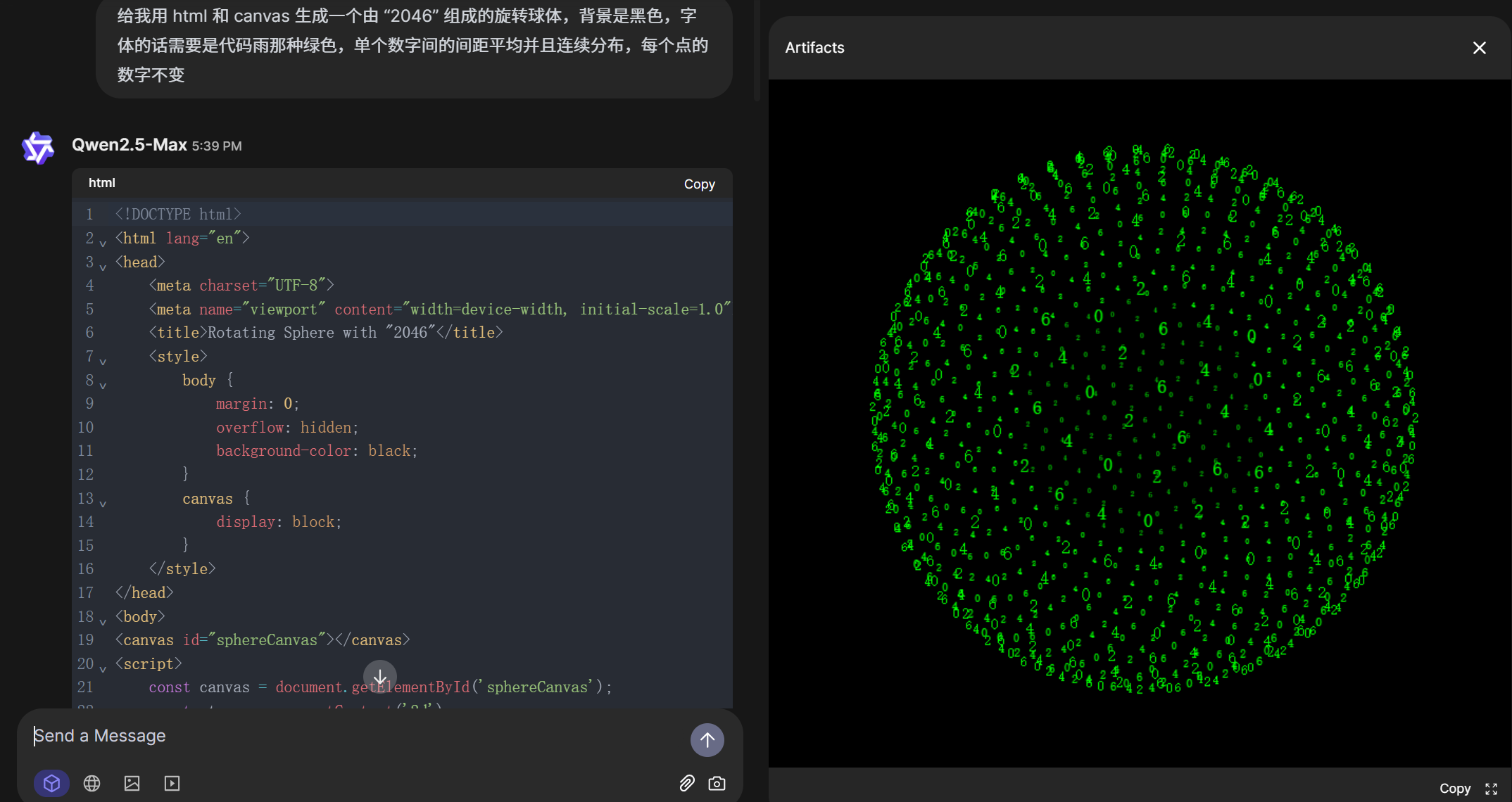Collapse the html tag at line 2
Image resolution: width=1512 pixels, height=802 pixels.
pos(103,243)
